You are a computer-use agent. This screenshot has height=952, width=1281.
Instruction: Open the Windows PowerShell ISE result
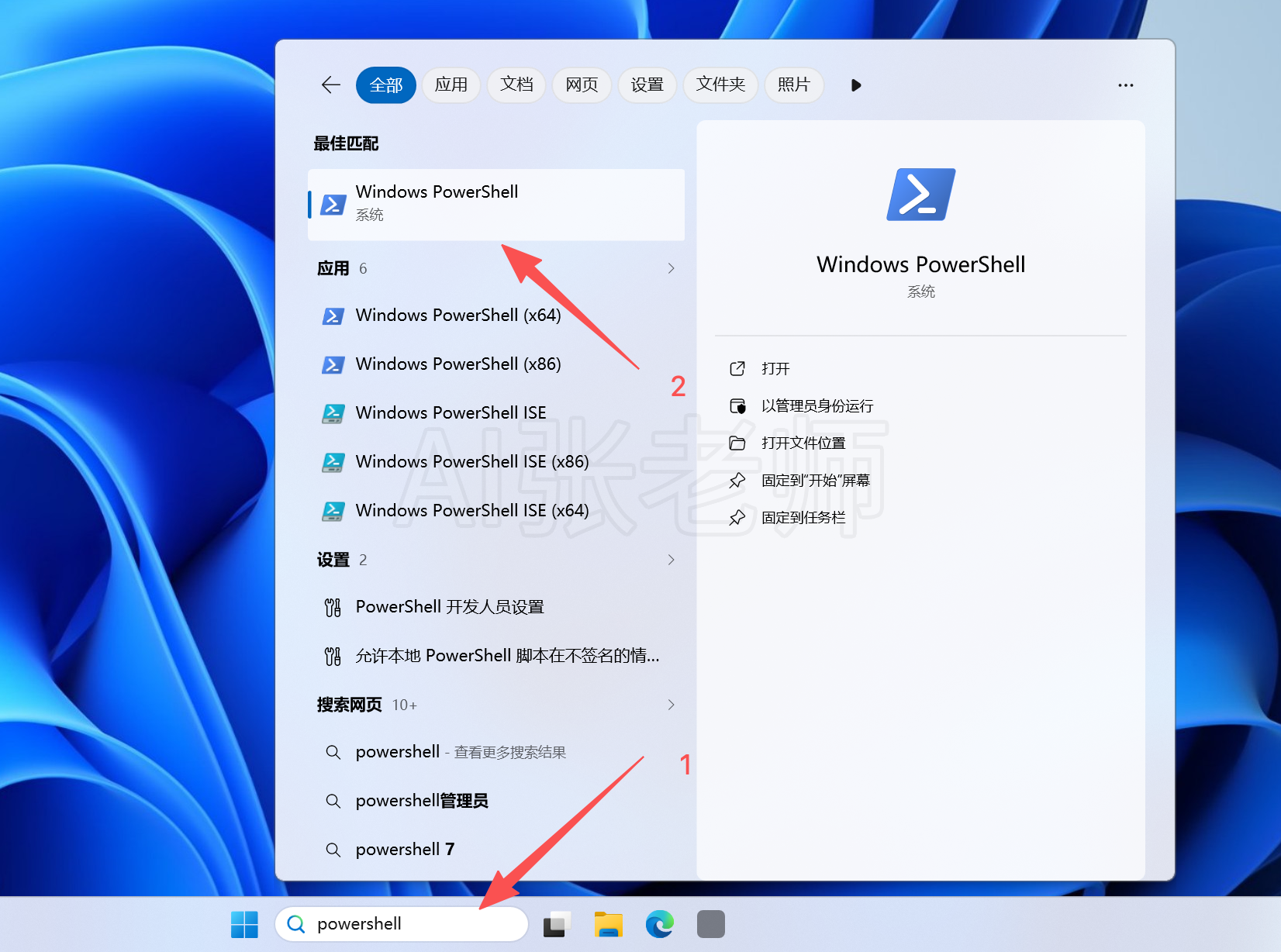coord(496,413)
